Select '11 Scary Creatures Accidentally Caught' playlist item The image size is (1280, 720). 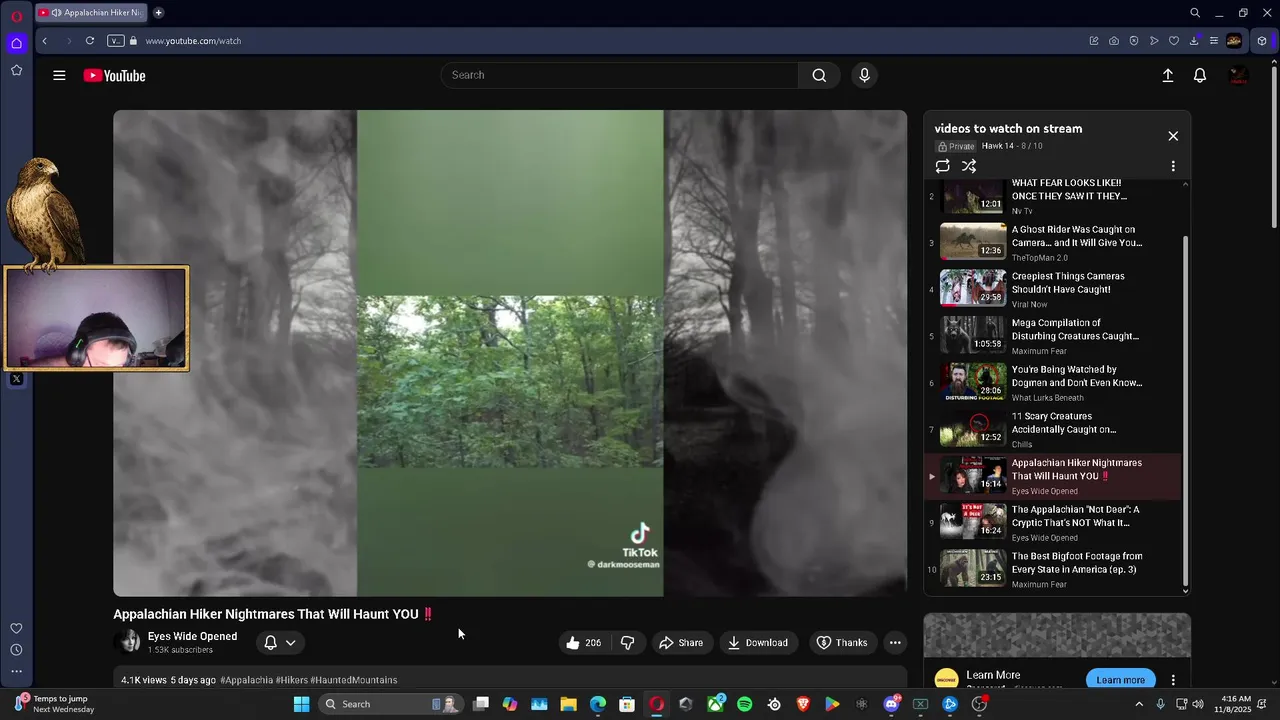point(1054,429)
